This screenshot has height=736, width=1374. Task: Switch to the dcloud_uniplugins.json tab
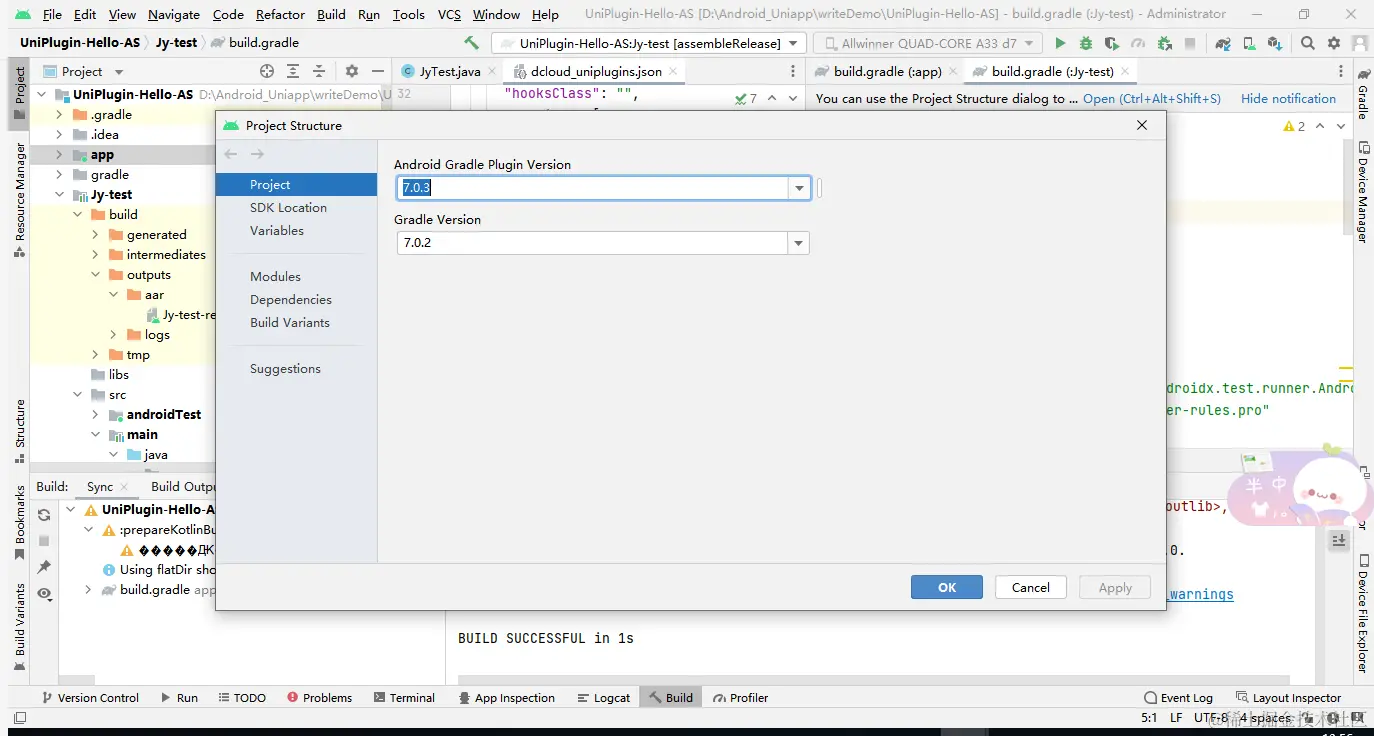(595, 71)
